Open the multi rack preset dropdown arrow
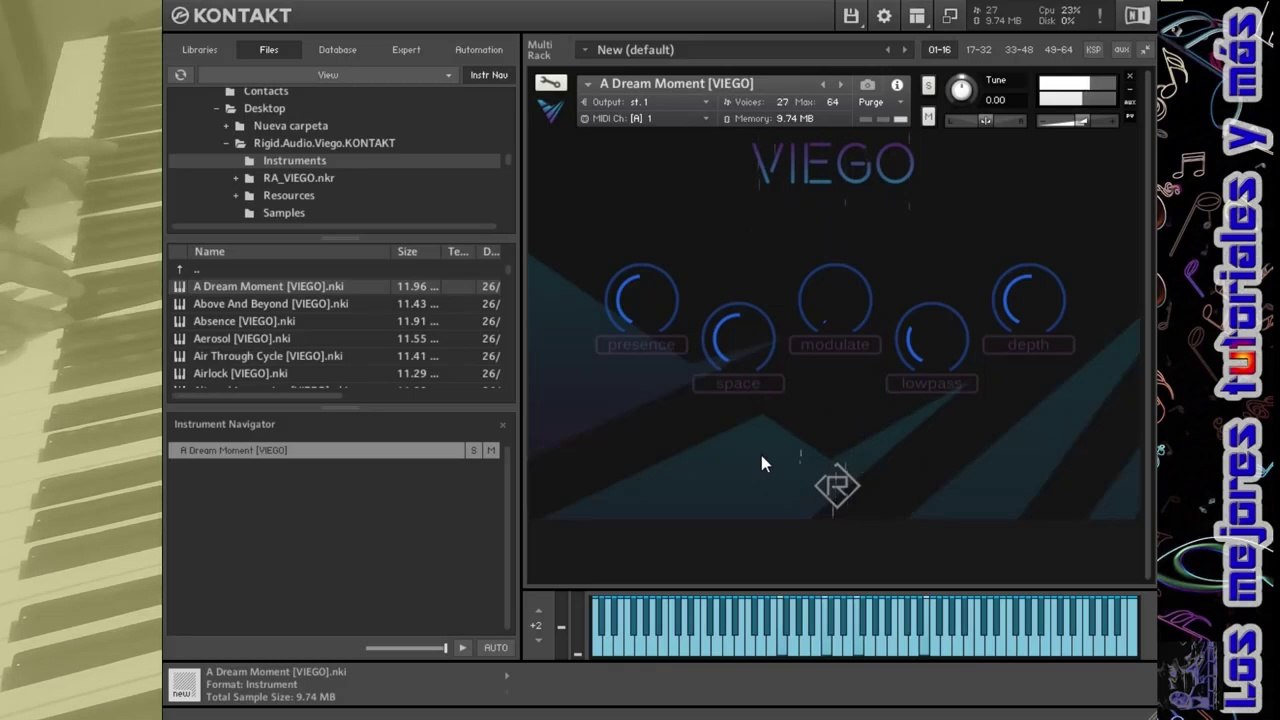The width and height of the screenshot is (1280, 720). click(585, 50)
